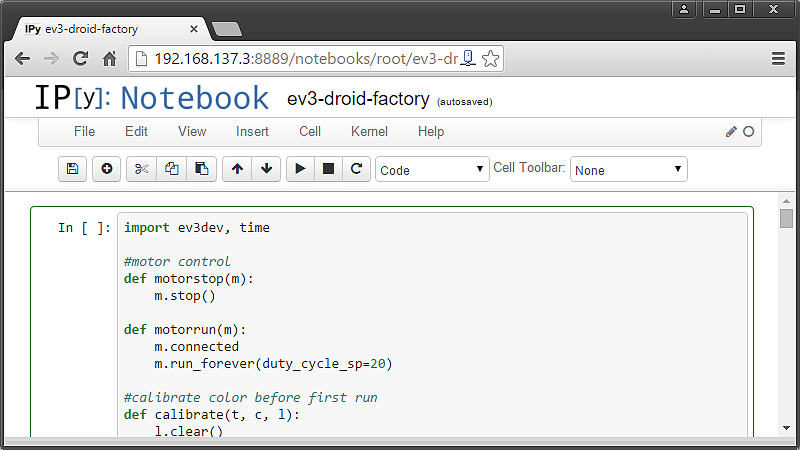The width and height of the screenshot is (800, 450).
Task: Click the IPython Notebook logo link
Action: point(152,97)
